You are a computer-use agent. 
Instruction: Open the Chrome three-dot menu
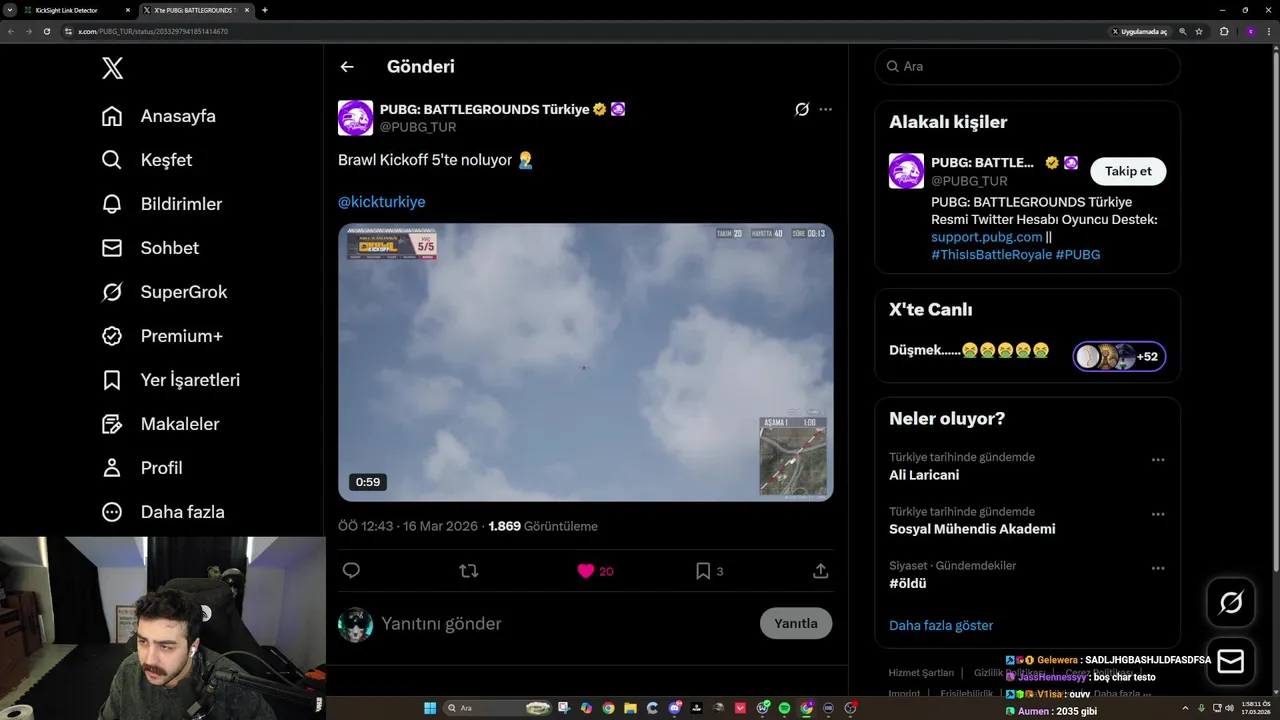(1270, 32)
